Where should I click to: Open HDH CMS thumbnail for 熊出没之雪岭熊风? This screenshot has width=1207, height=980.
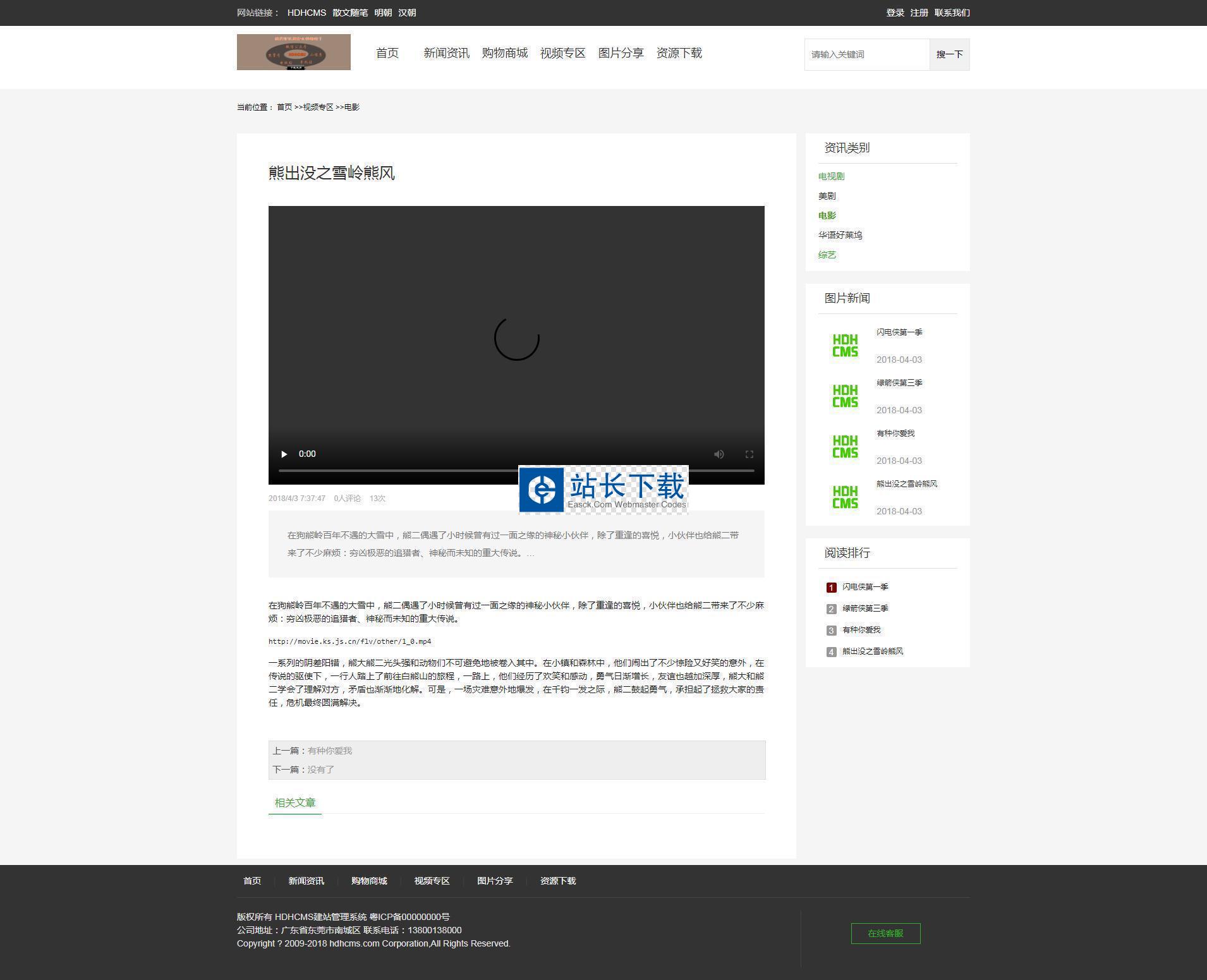click(845, 497)
